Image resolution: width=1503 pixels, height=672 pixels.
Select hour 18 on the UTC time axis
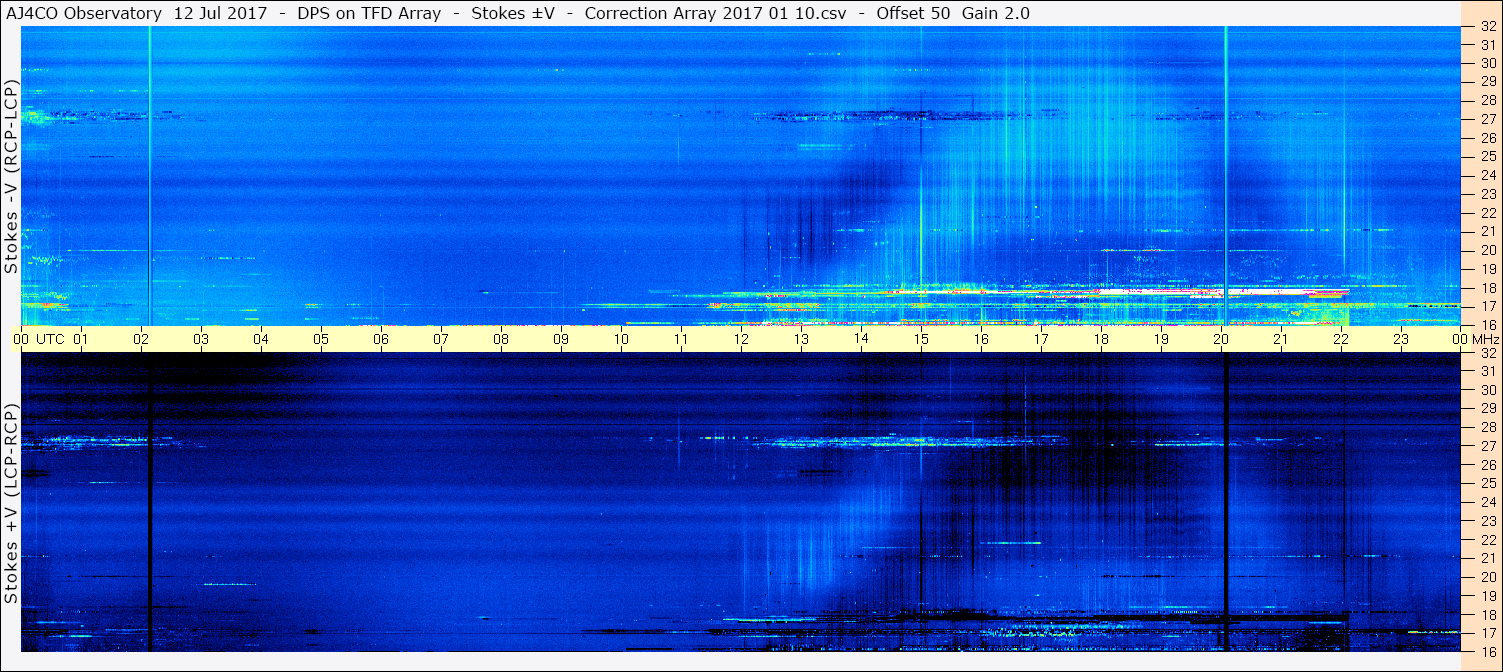[1101, 339]
